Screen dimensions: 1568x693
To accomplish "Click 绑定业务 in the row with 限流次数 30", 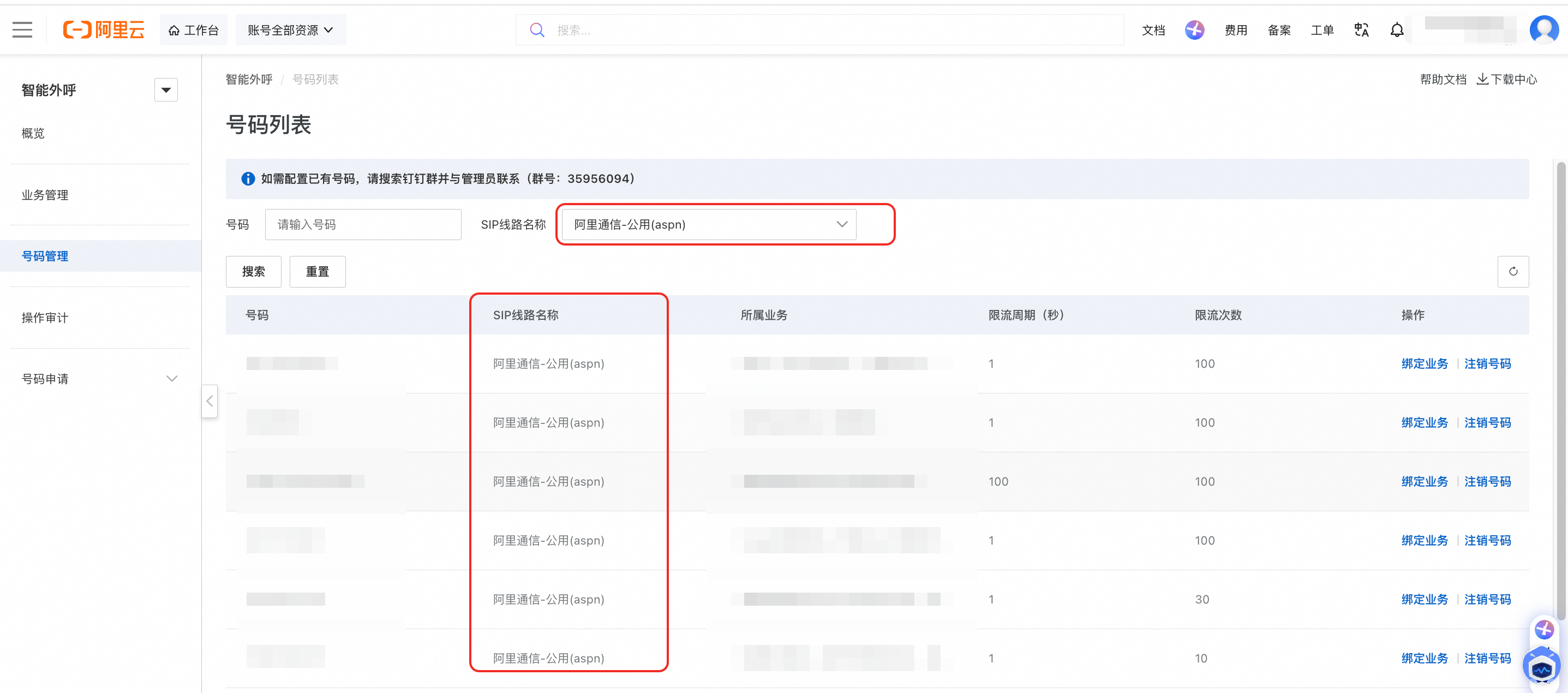I will coord(1425,599).
